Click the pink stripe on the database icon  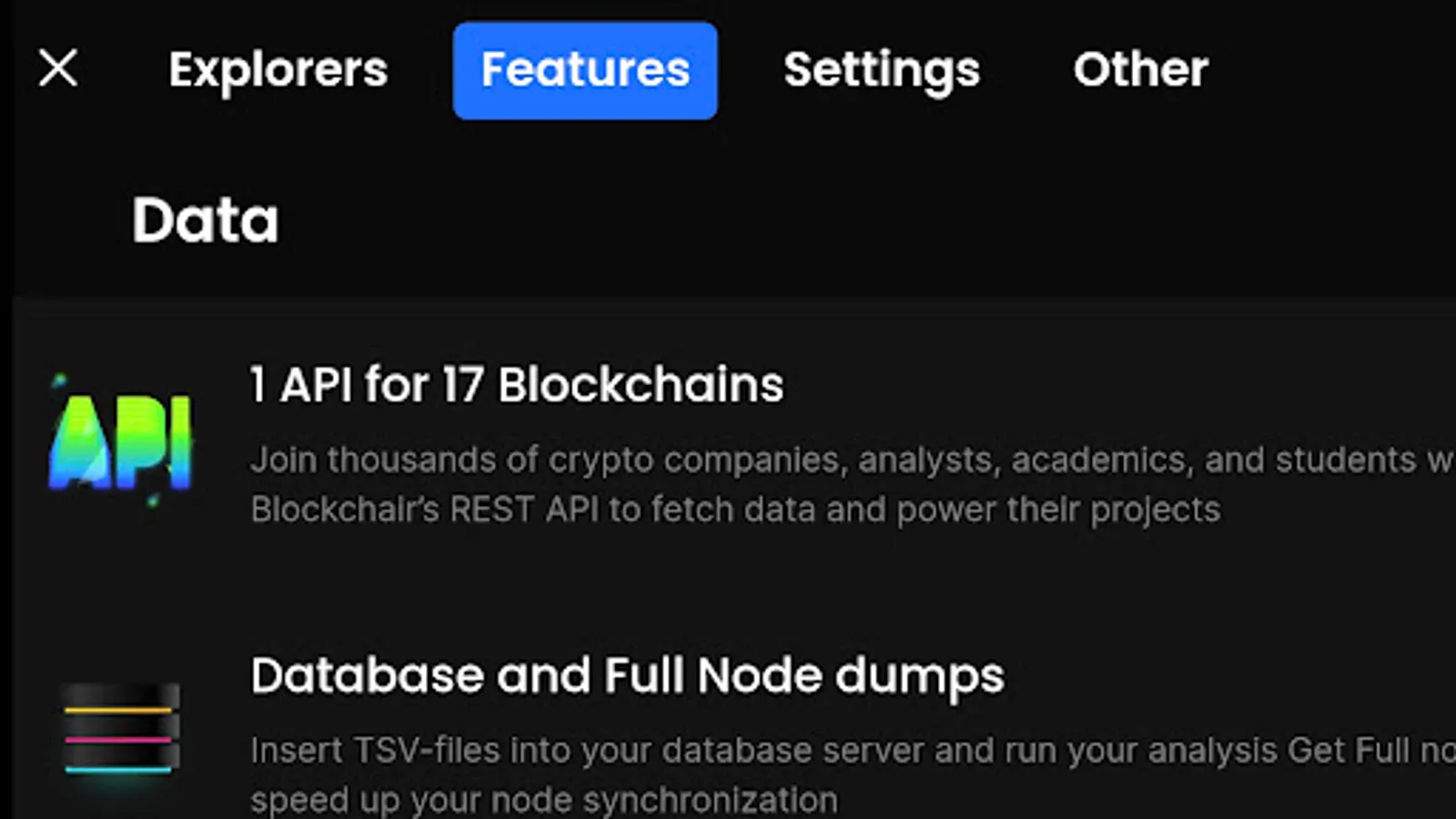pos(118,739)
